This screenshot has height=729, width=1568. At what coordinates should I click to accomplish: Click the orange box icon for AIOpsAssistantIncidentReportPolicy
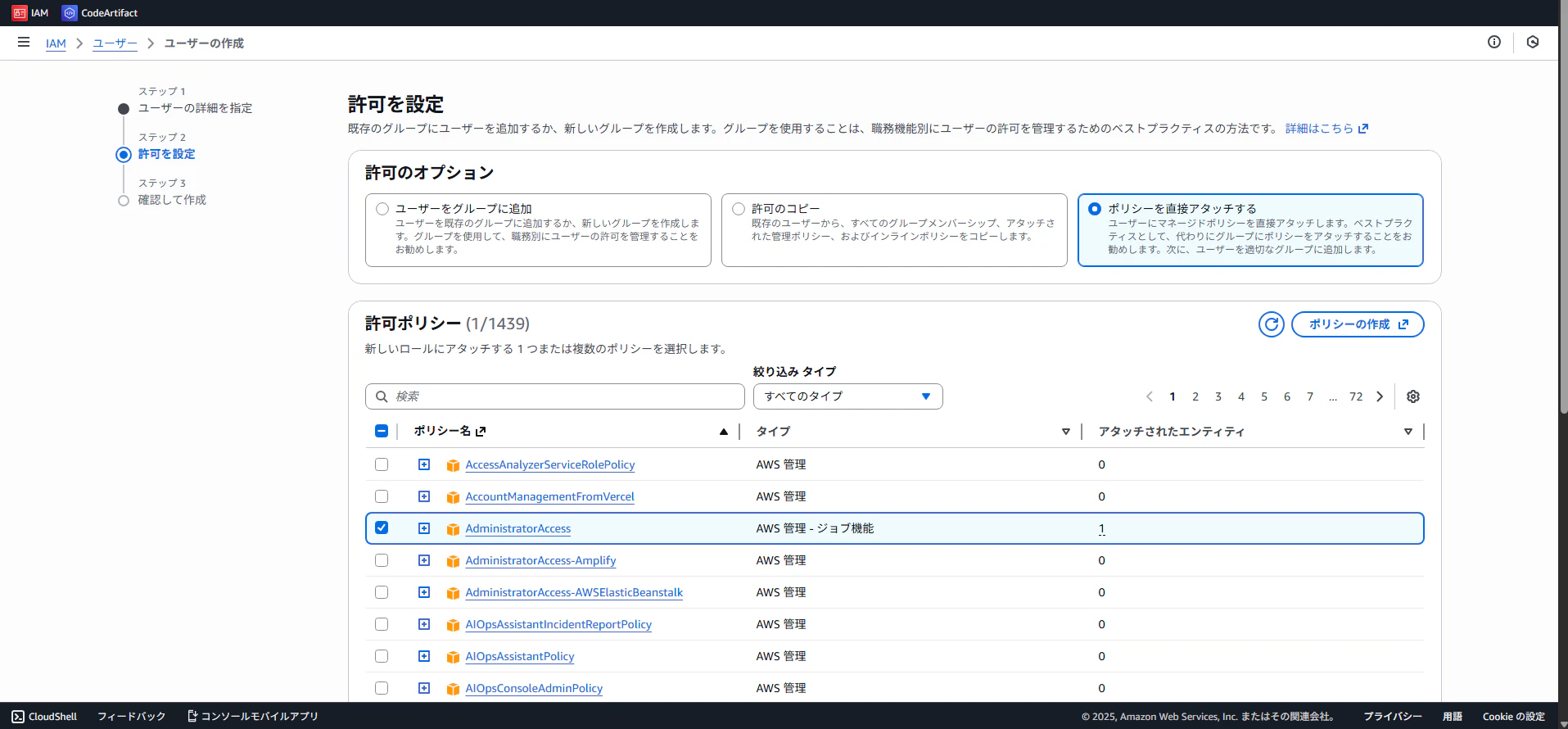coord(453,625)
